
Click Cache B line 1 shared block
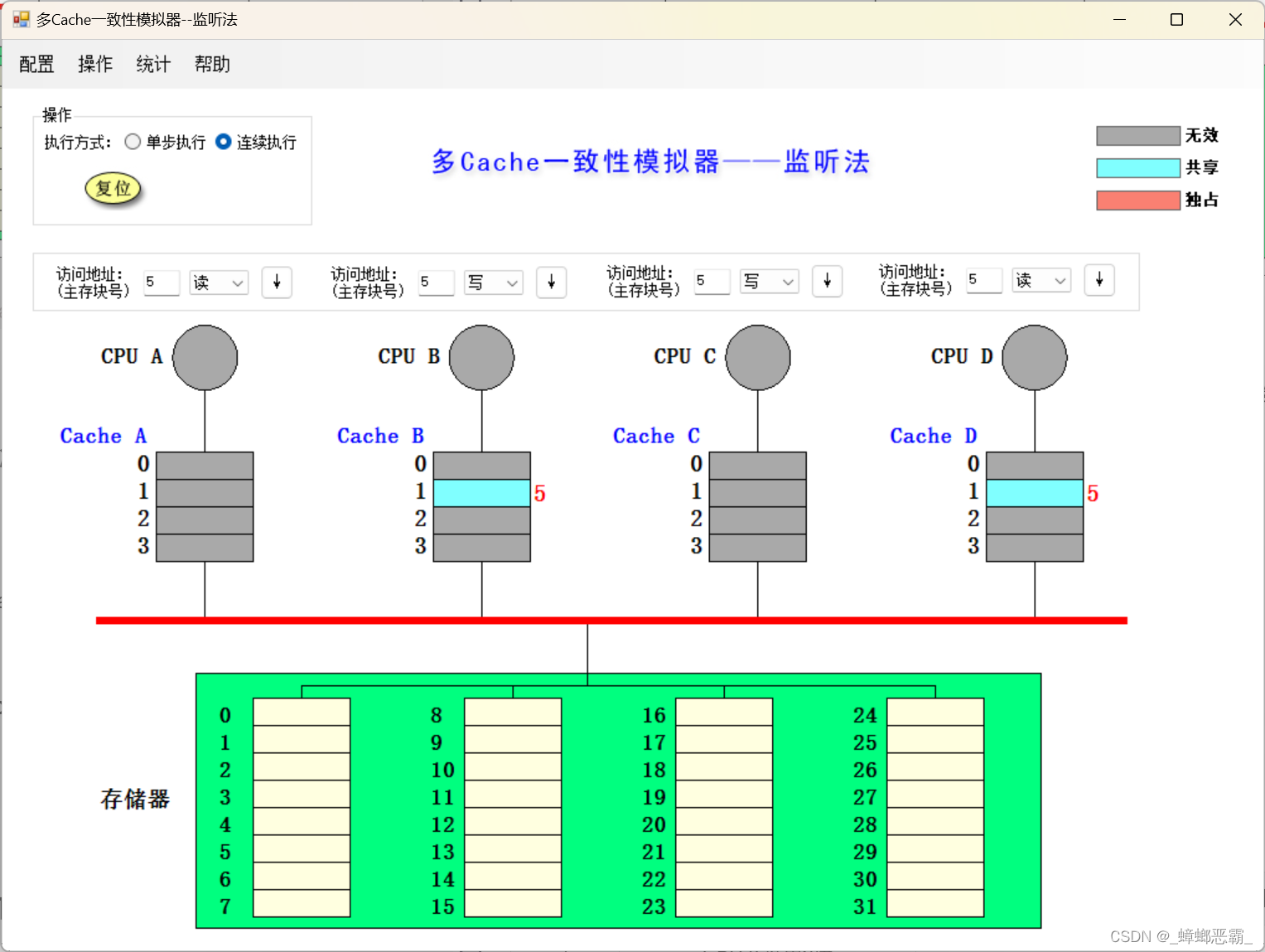(481, 493)
